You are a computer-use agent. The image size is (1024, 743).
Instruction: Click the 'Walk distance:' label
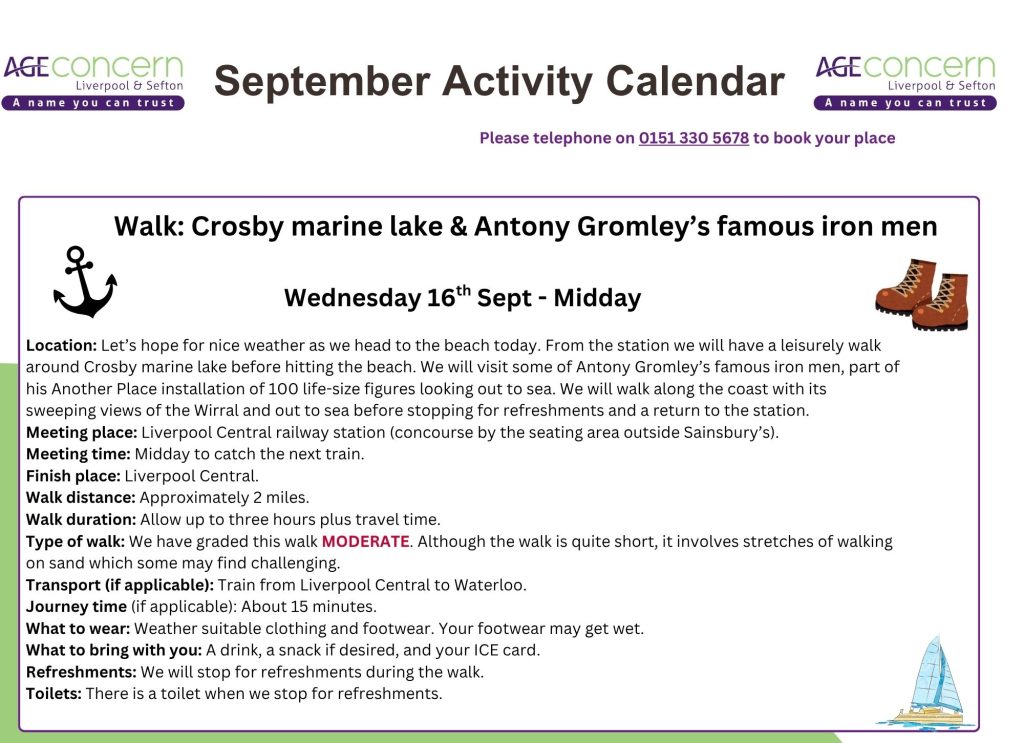[81, 498]
